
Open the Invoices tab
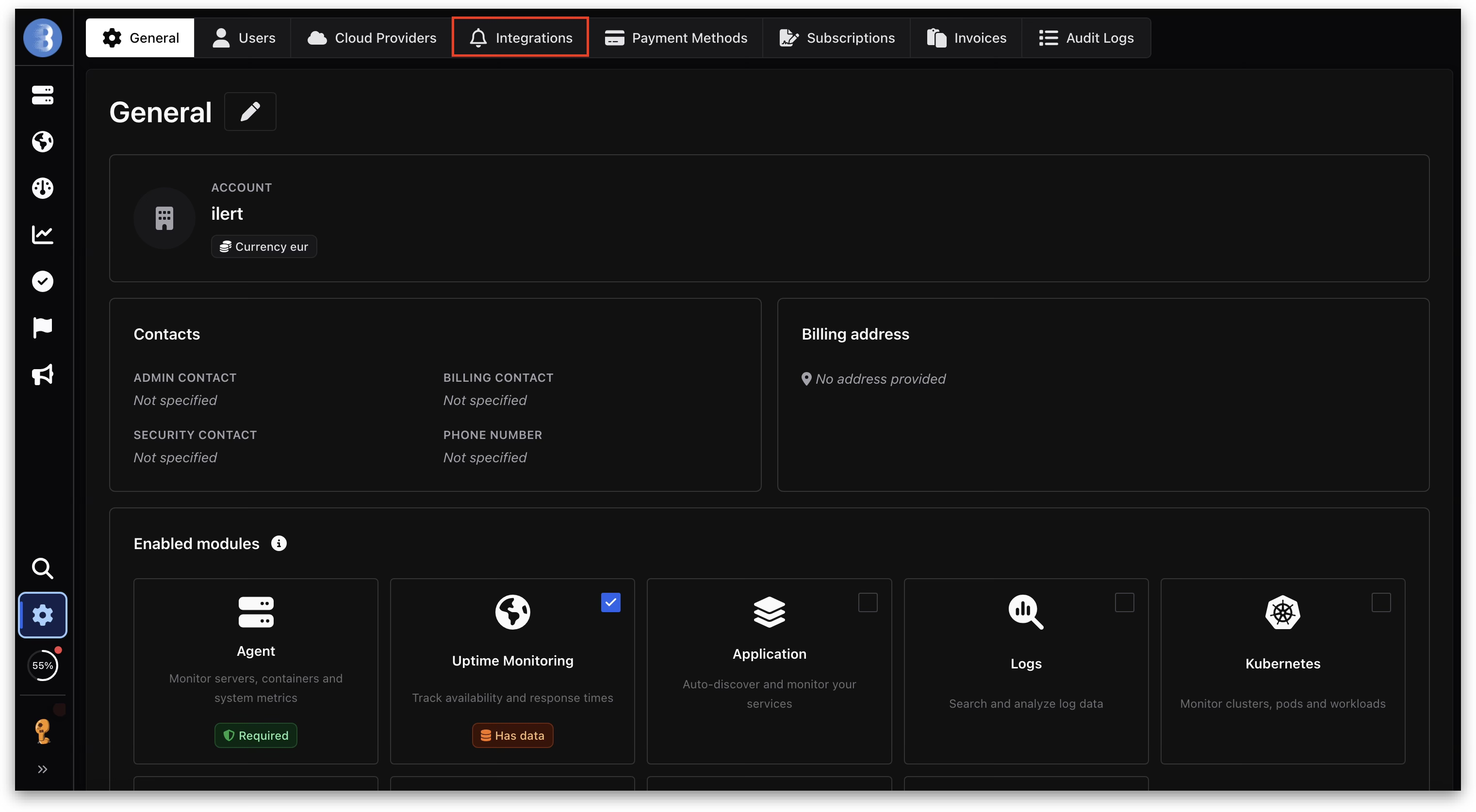966,38
